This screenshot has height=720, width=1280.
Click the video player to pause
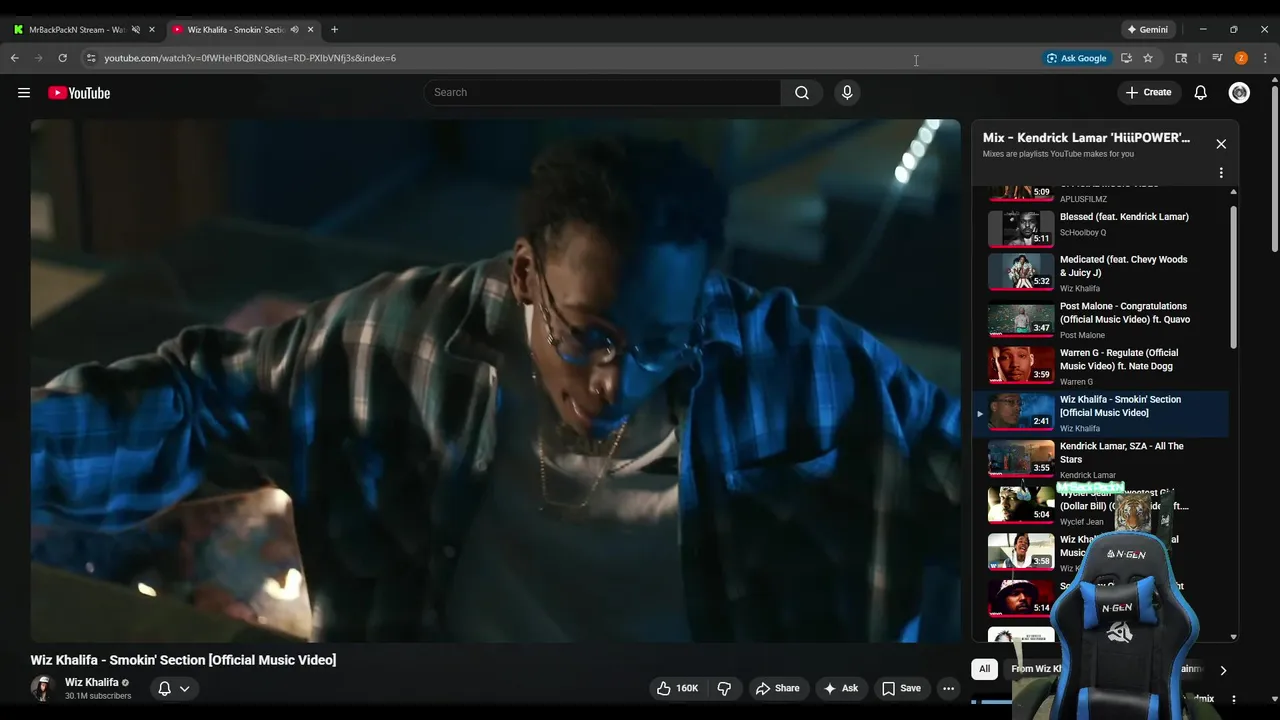pyautogui.click(x=495, y=381)
